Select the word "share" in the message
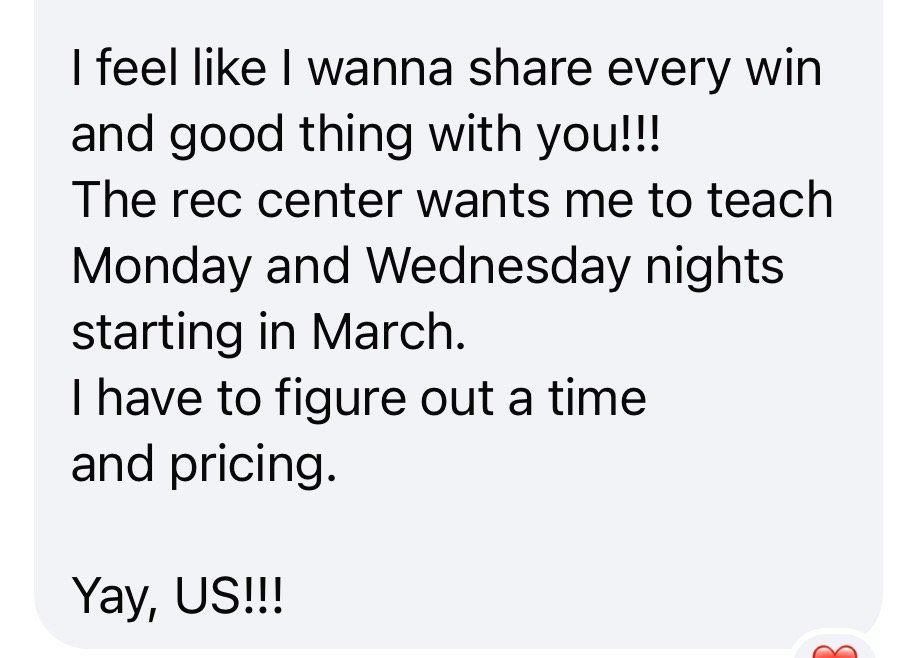The image size is (904, 658). click(530, 67)
